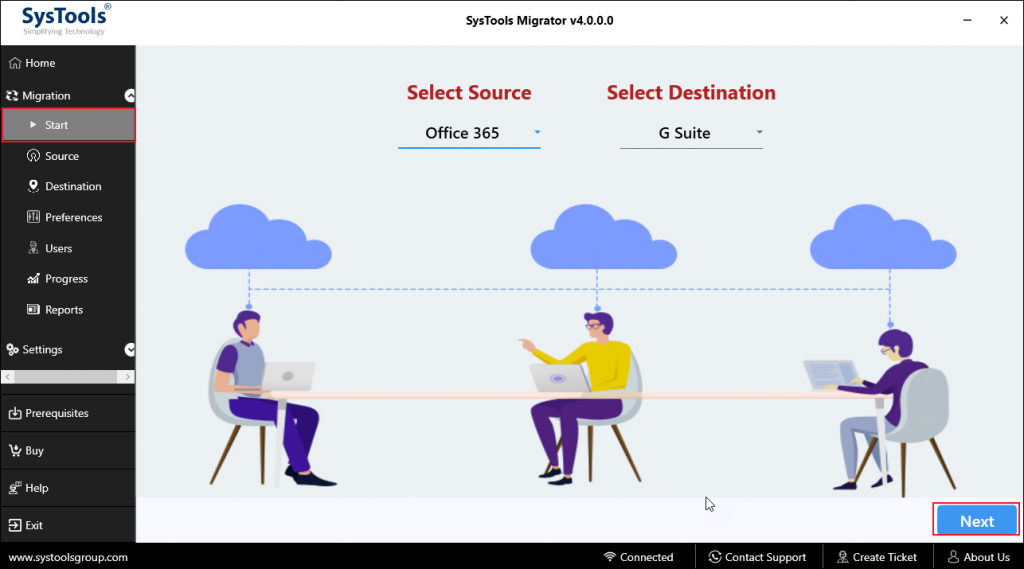Image resolution: width=1024 pixels, height=569 pixels.
Task: Click the Connected wifi icon
Action: click(x=610, y=557)
